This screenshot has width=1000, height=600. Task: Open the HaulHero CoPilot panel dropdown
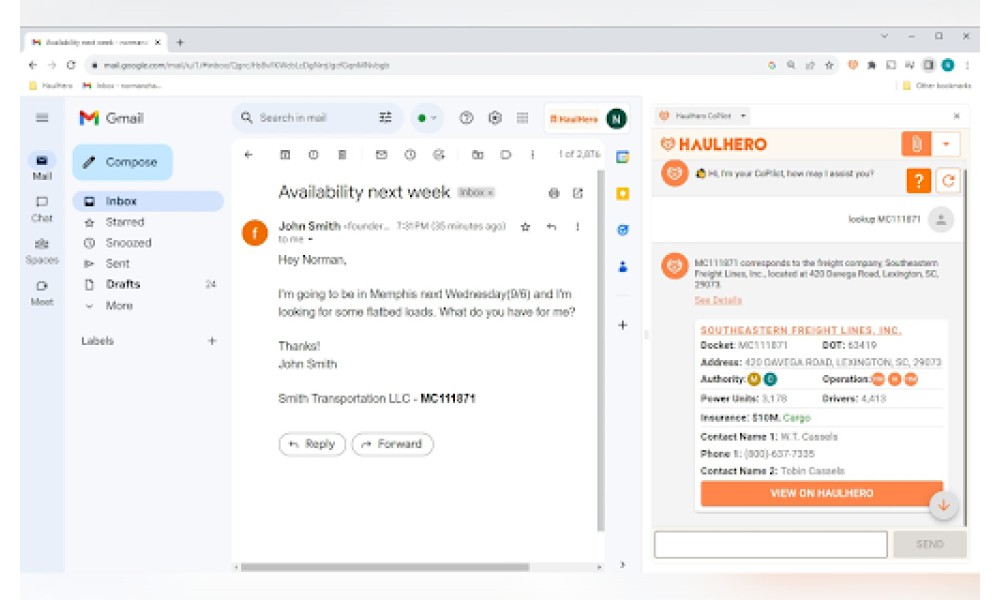click(743, 116)
